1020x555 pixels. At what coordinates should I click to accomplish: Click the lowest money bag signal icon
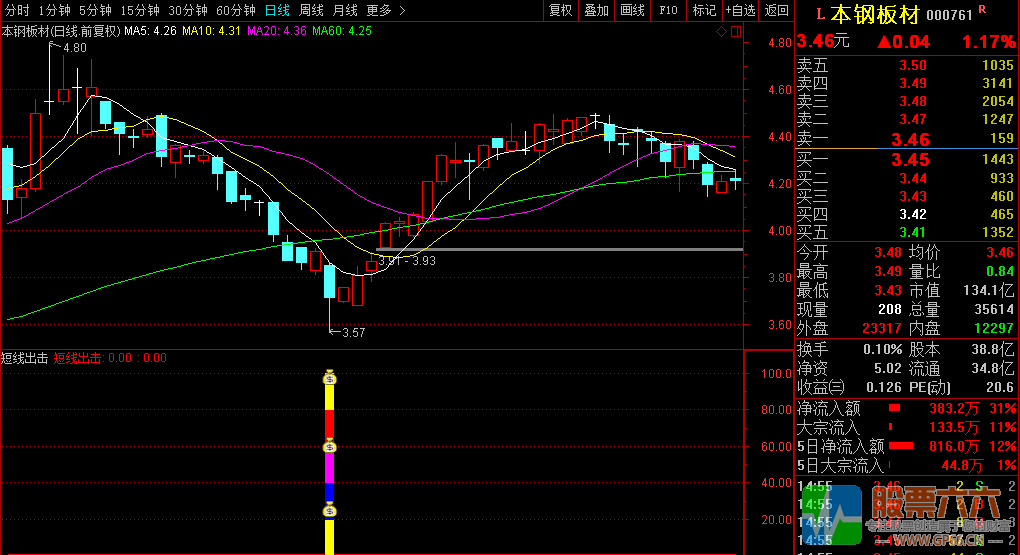coord(330,511)
